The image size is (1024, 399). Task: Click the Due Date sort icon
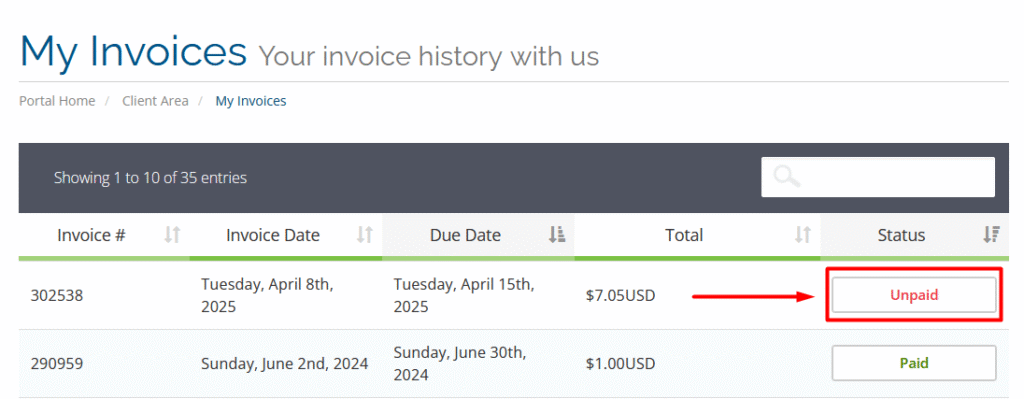(556, 235)
